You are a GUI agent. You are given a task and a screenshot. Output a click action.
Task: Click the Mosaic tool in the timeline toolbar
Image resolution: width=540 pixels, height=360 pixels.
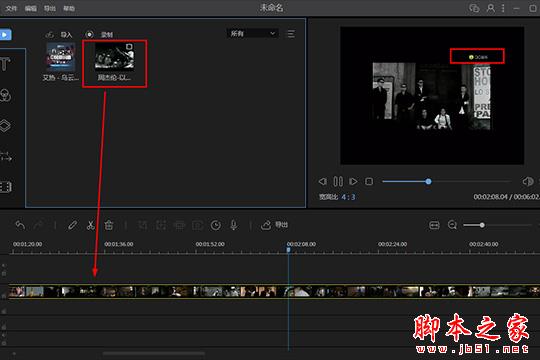179,225
